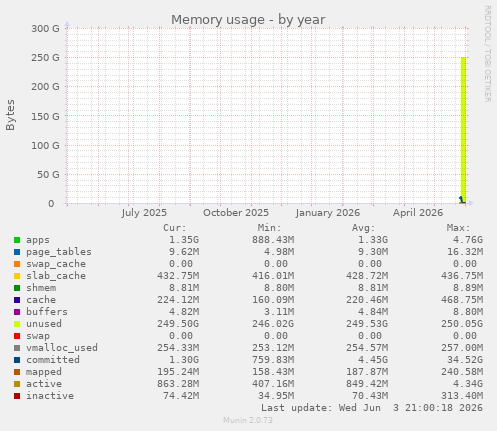Viewport: 497px width, 431px height.
Task: Click the 'mapped' legend label
Action: 44,372
